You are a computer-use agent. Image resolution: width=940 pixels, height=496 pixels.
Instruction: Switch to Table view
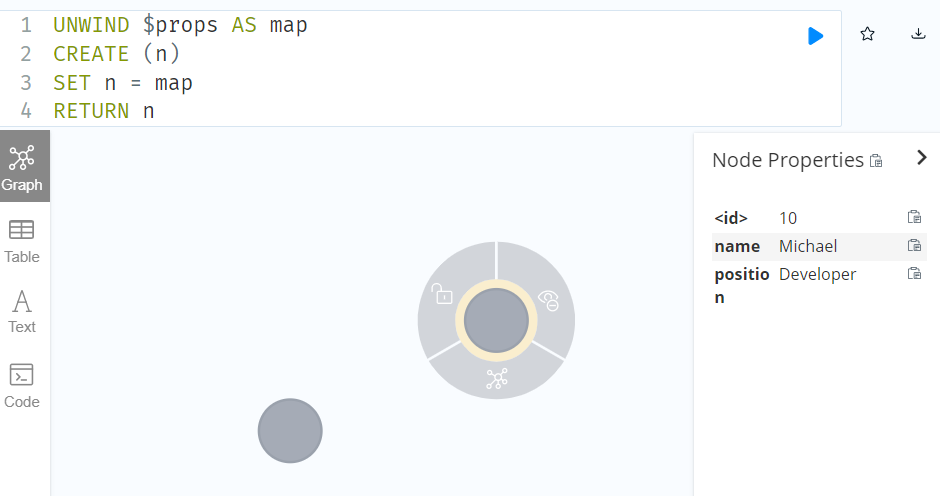pyautogui.click(x=22, y=242)
